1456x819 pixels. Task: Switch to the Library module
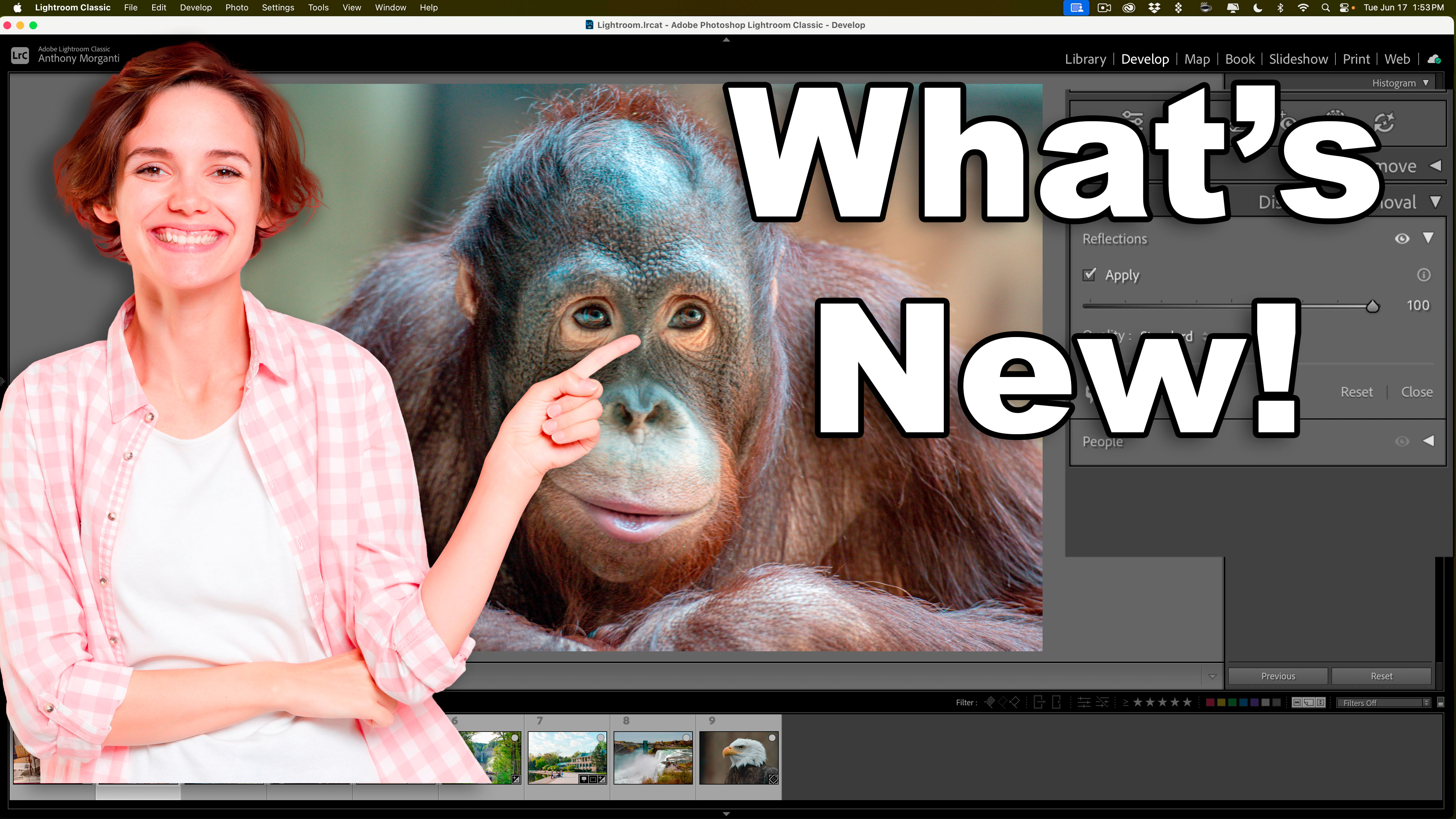pyautogui.click(x=1085, y=59)
